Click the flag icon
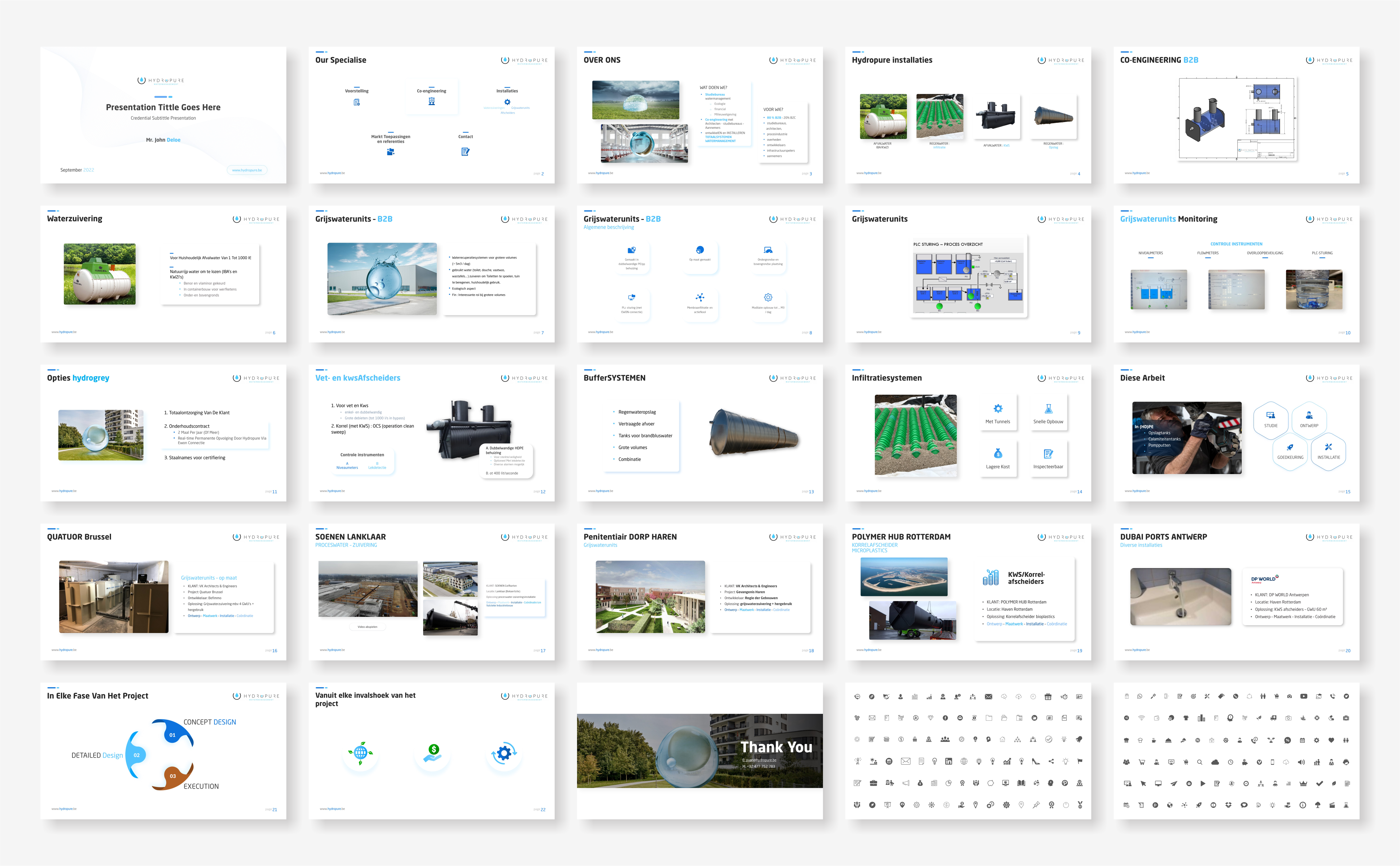This screenshot has height=866, width=1400. [x=1080, y=761]
